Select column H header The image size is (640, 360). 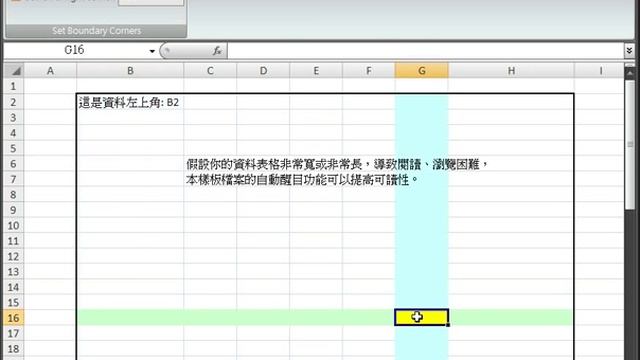point(511,71)
